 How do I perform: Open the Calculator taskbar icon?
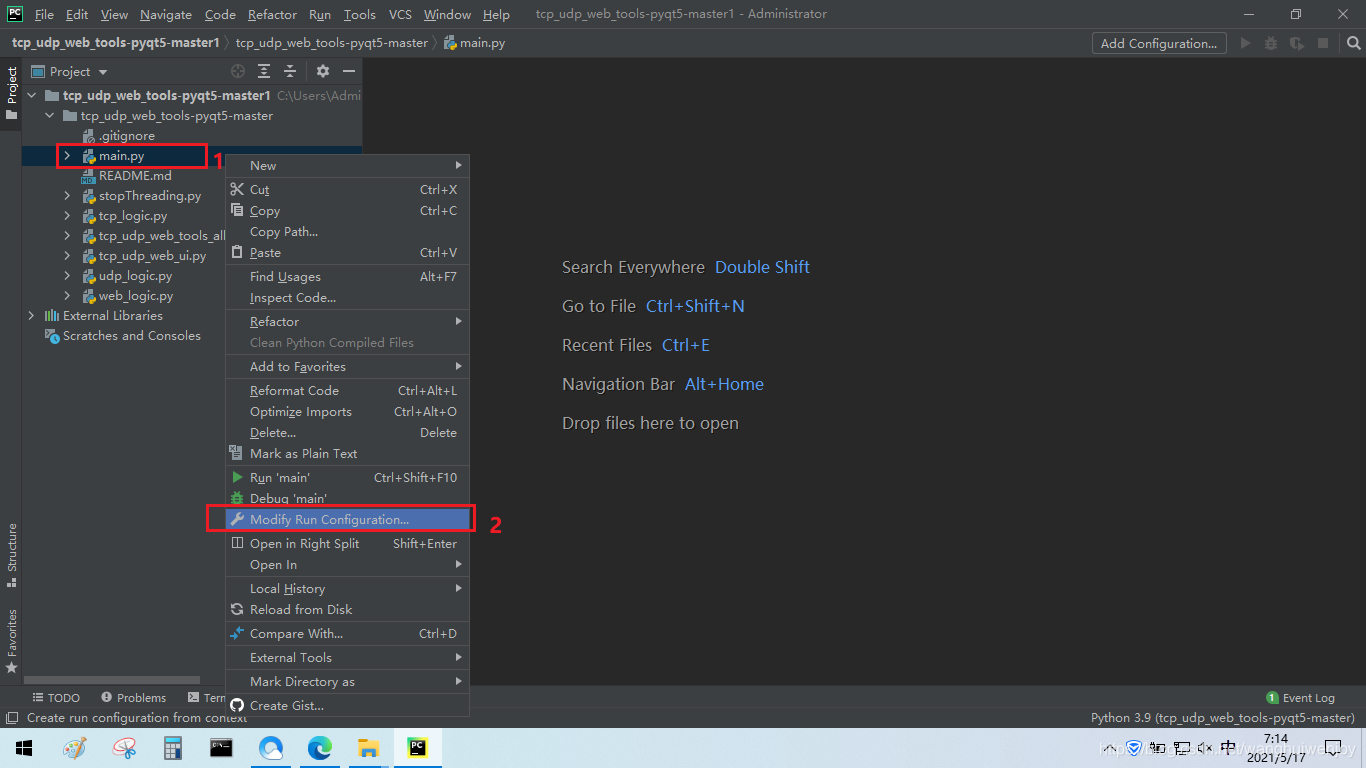(173, 747)
